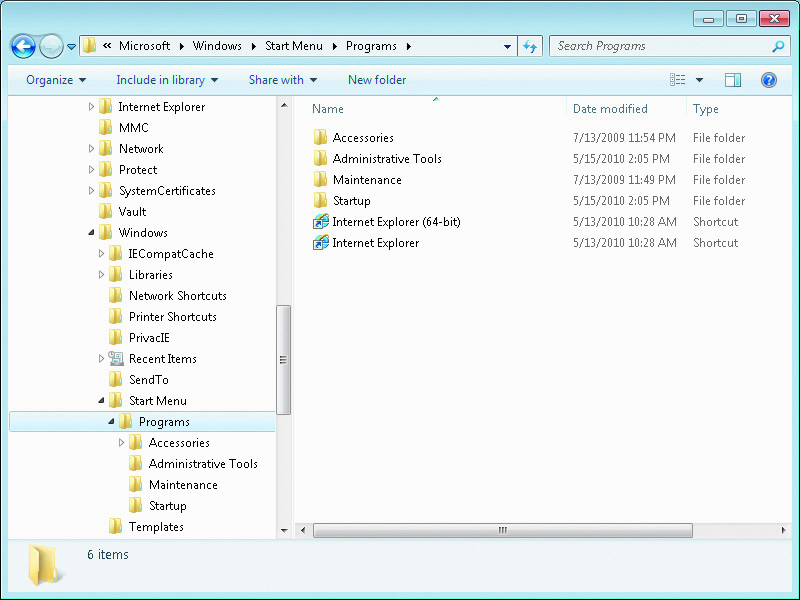Collapse the Windows tree node
Image resolution: width=800 pixels, height=600 pixels.
[91, 233]
